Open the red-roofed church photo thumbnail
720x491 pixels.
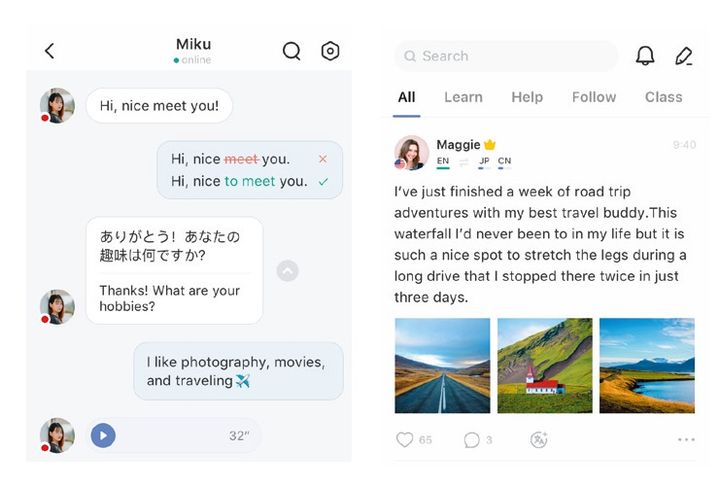pyautogui.click(x=545, y=366)
